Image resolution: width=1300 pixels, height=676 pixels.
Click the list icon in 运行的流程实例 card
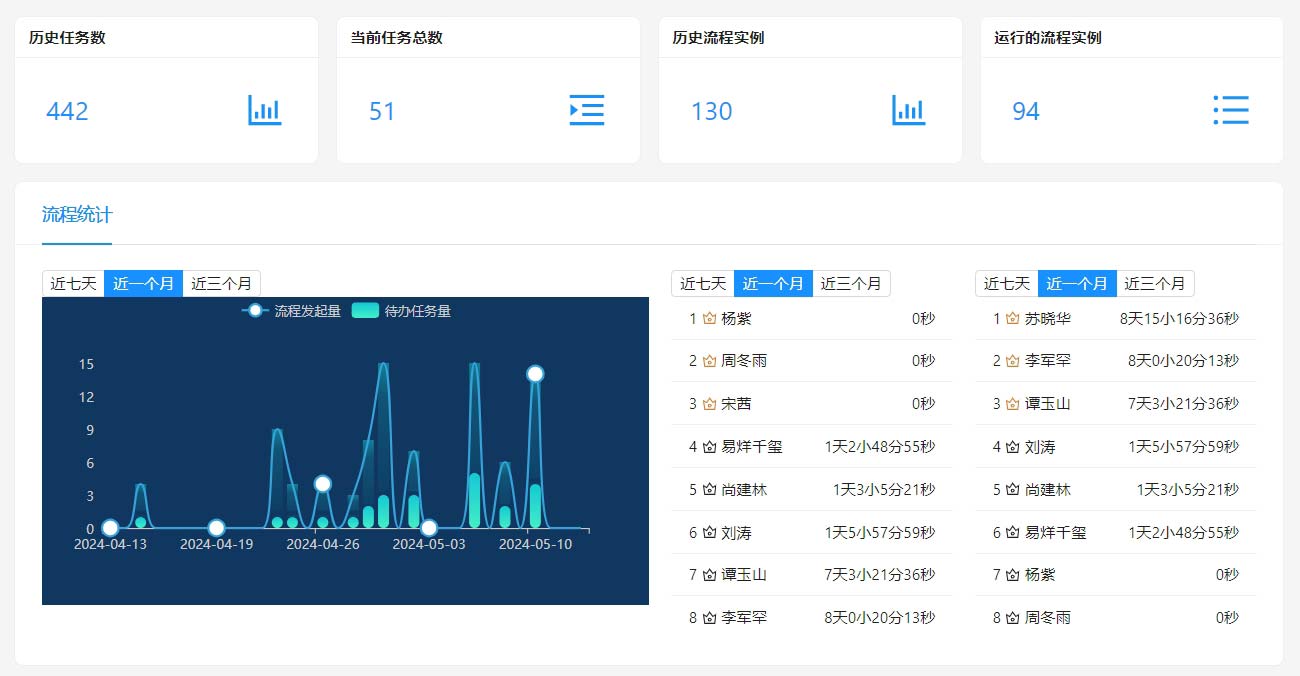[x=1231, y=110]
